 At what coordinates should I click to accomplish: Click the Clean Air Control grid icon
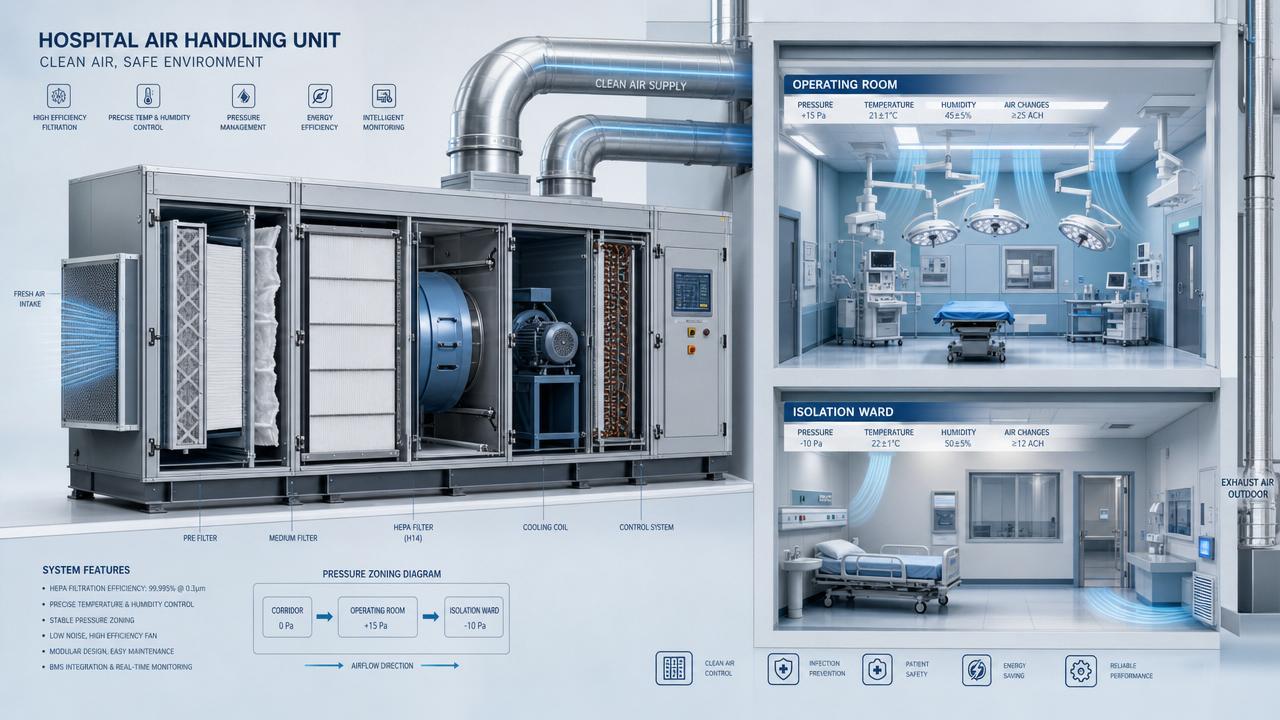click(674, 669)
